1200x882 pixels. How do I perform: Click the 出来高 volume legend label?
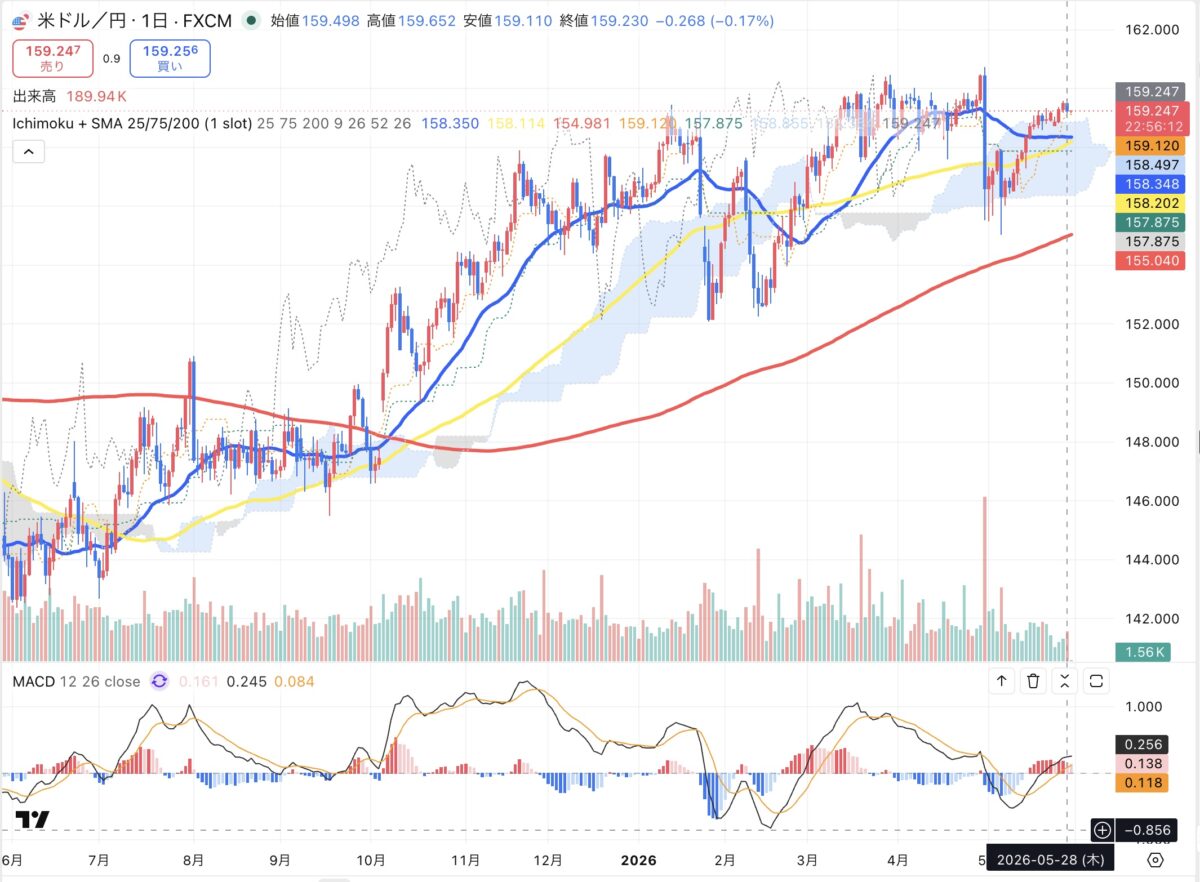pyautogui.click(x=35, y=96)
